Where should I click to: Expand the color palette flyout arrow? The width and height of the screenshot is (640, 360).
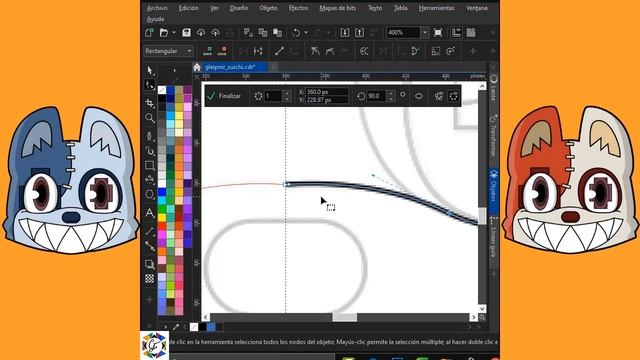click(x=175, y=71)
